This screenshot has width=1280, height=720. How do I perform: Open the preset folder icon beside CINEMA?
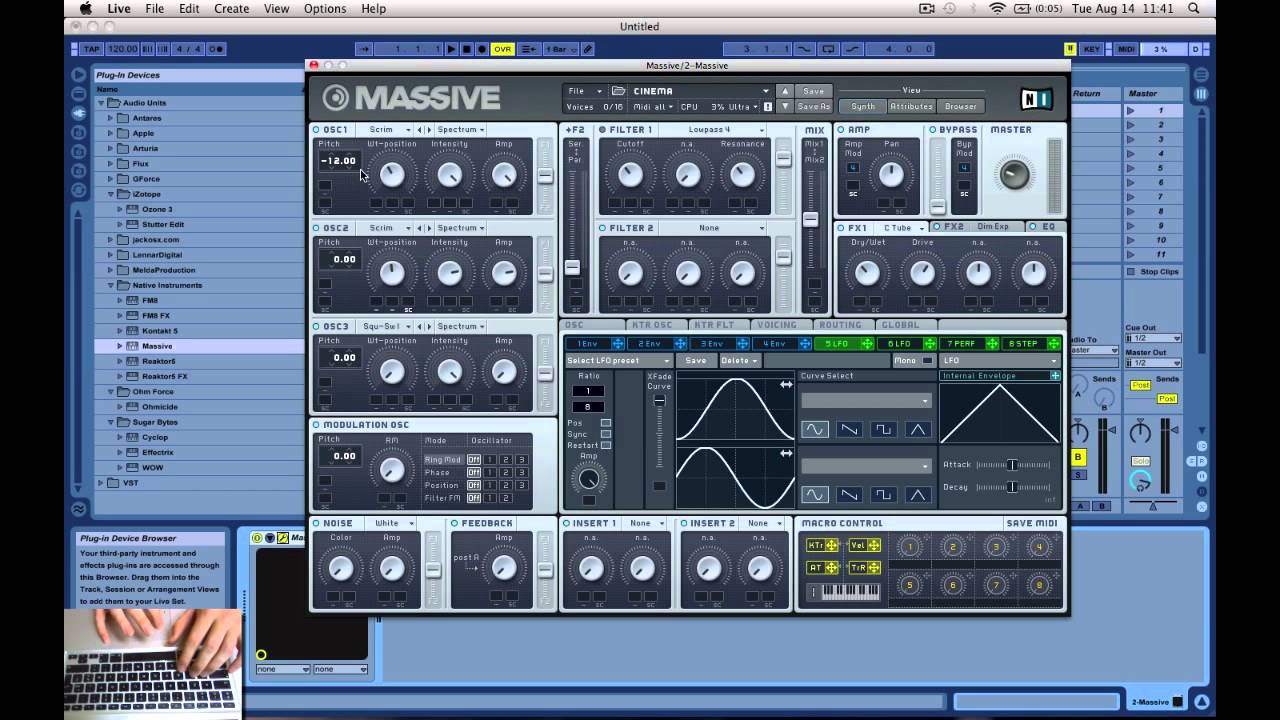(x=619, y=91)
